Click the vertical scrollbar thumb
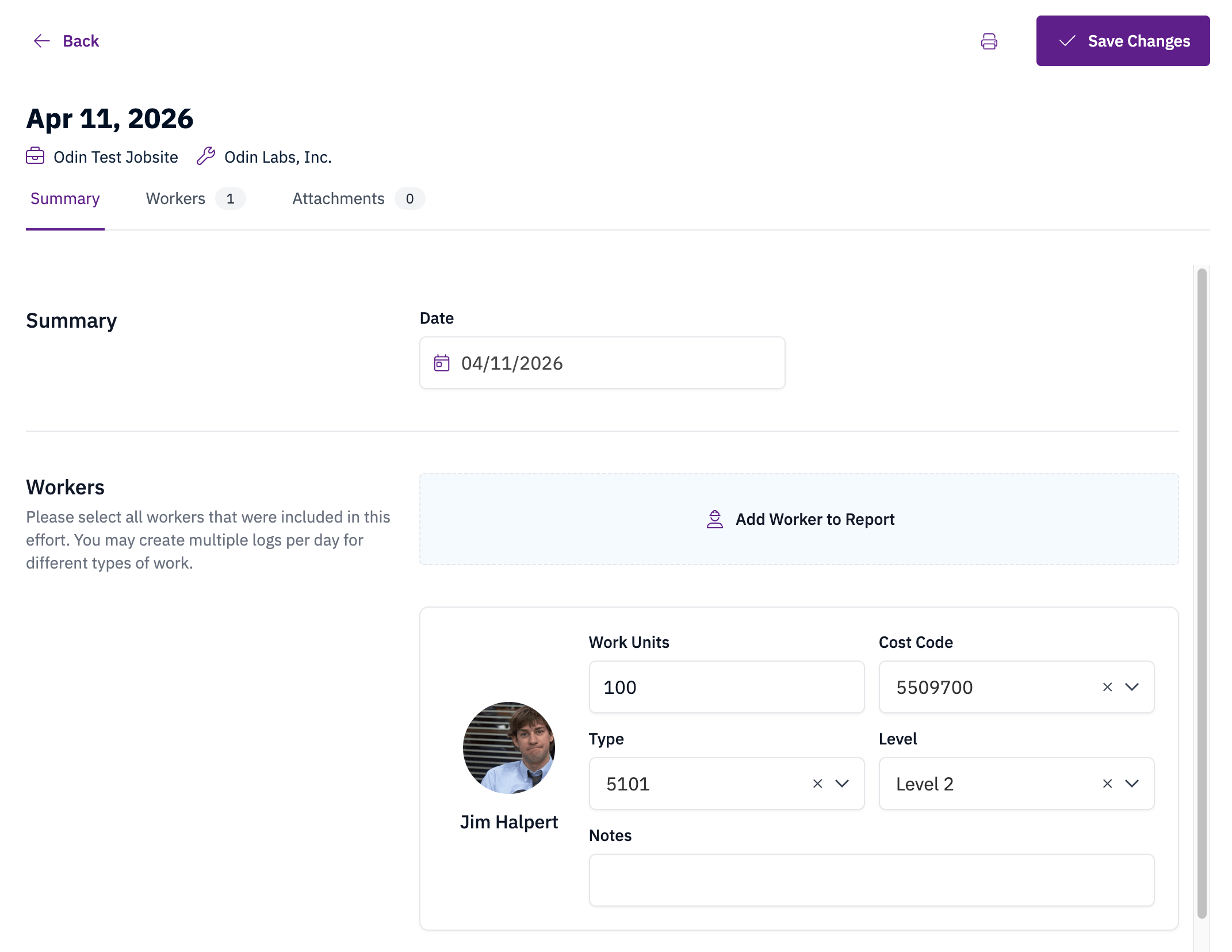1232x952 pixels. [1202, 592]
